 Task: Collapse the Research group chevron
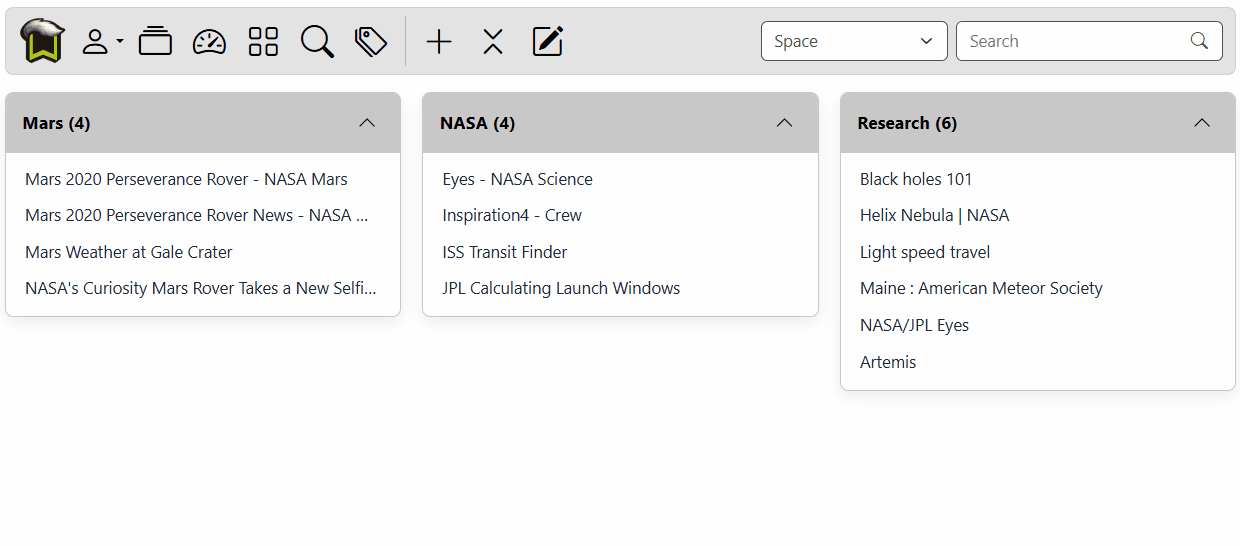click(x=1202, y=123)
